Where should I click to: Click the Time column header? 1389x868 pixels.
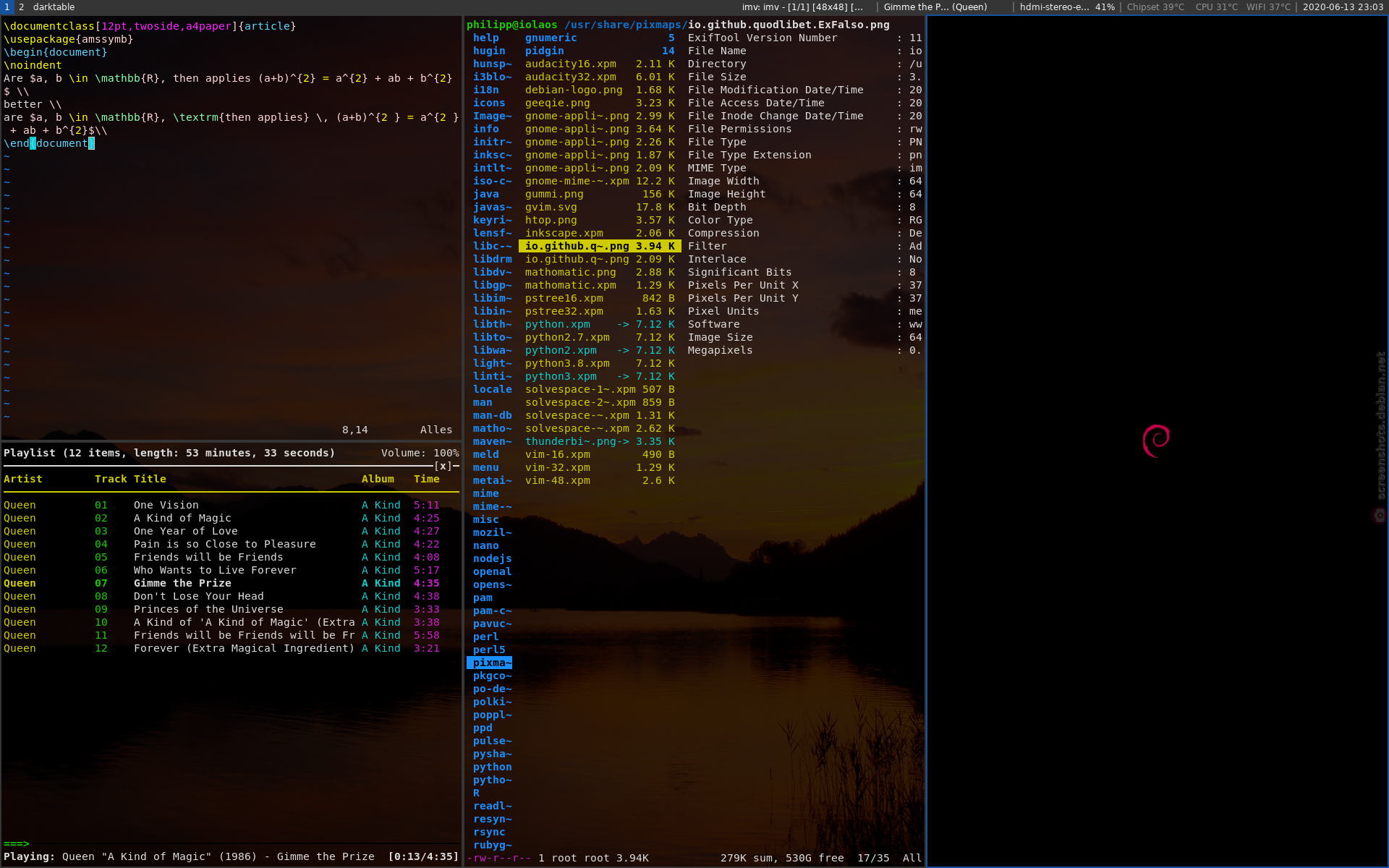pyautogui.click(x=427, y=479)
